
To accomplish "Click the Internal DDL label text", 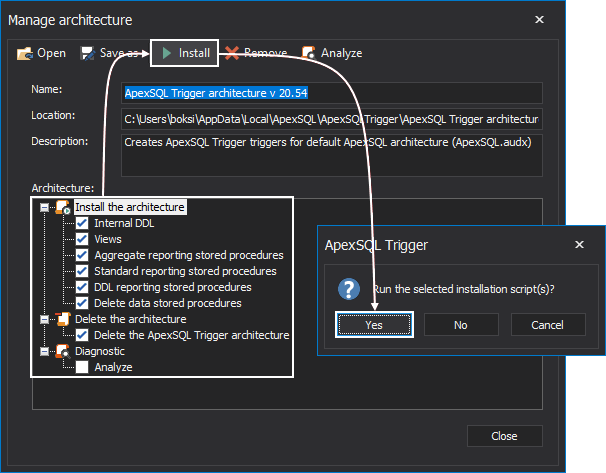I will 124,223.
